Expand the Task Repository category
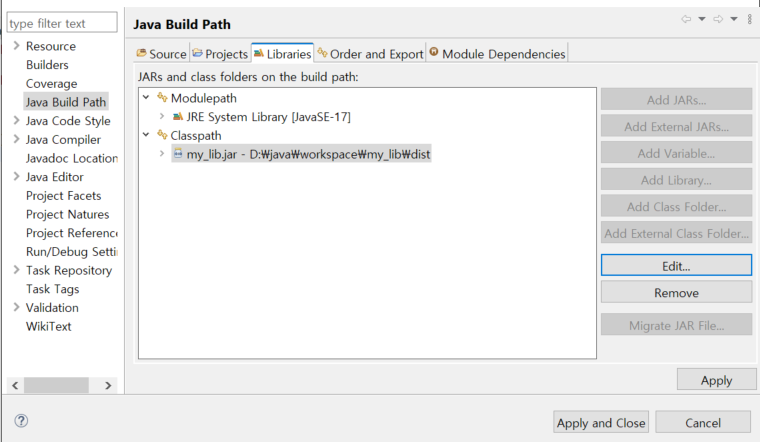760x442 pixels. click(x=16, y=270)
